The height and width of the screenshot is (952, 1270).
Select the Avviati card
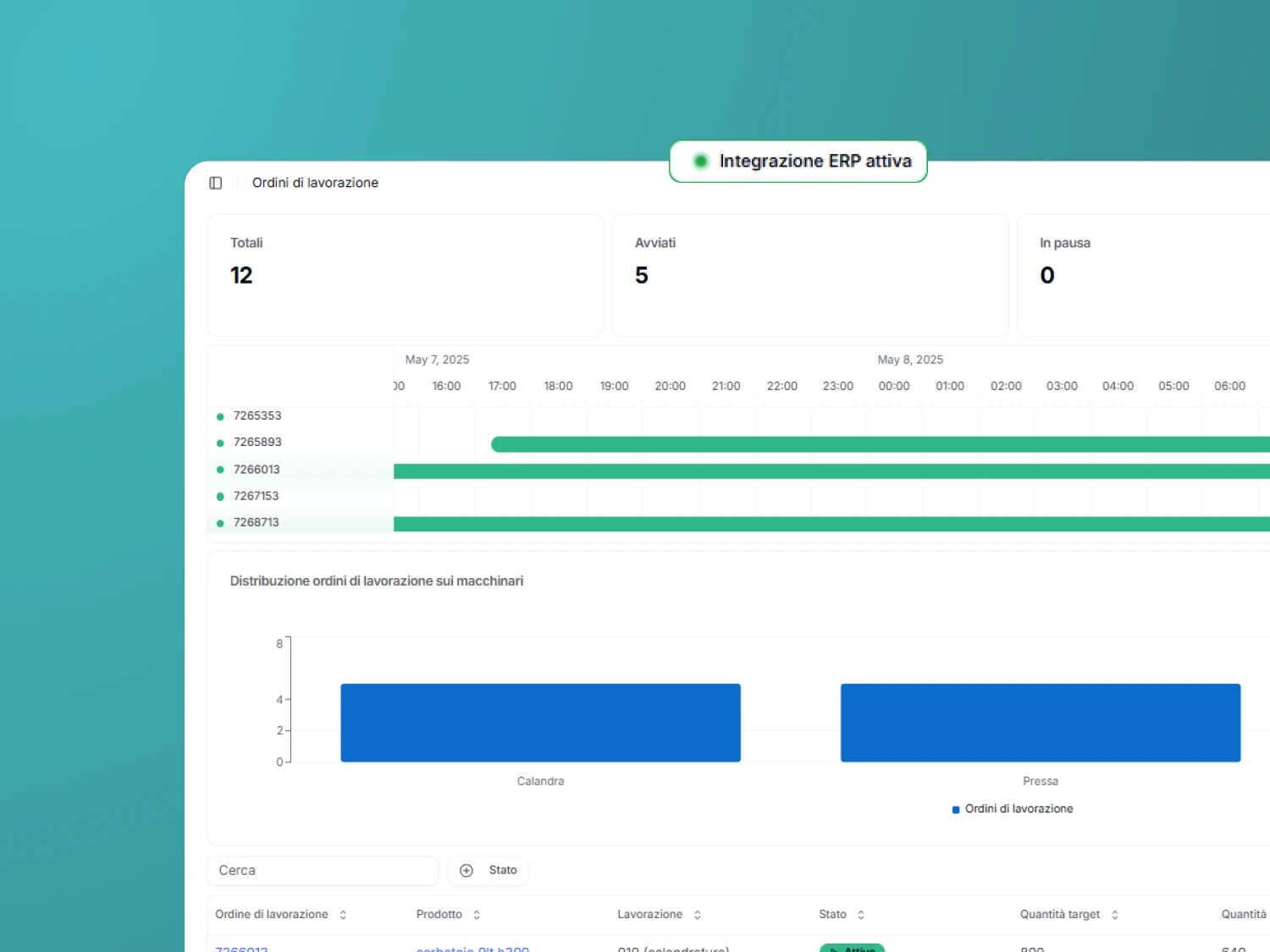point(809,275)
